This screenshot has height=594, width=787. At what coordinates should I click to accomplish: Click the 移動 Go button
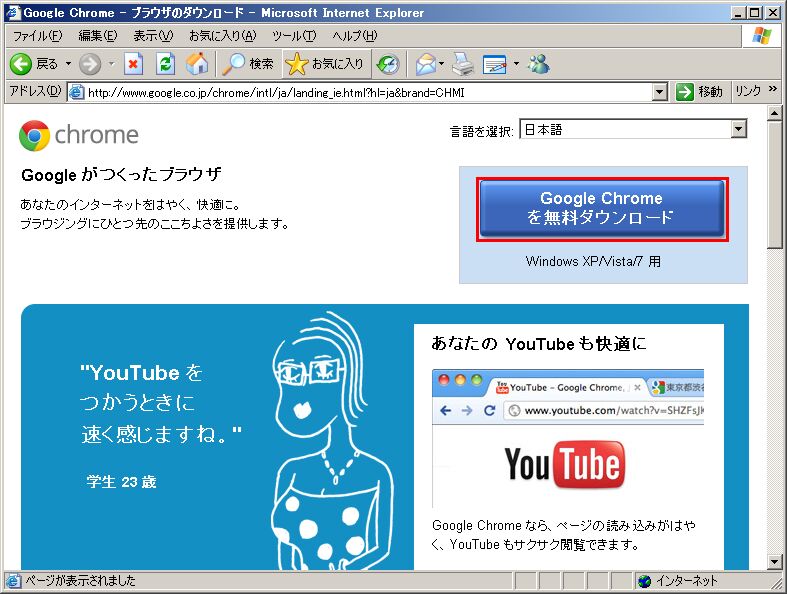point(699,92)
